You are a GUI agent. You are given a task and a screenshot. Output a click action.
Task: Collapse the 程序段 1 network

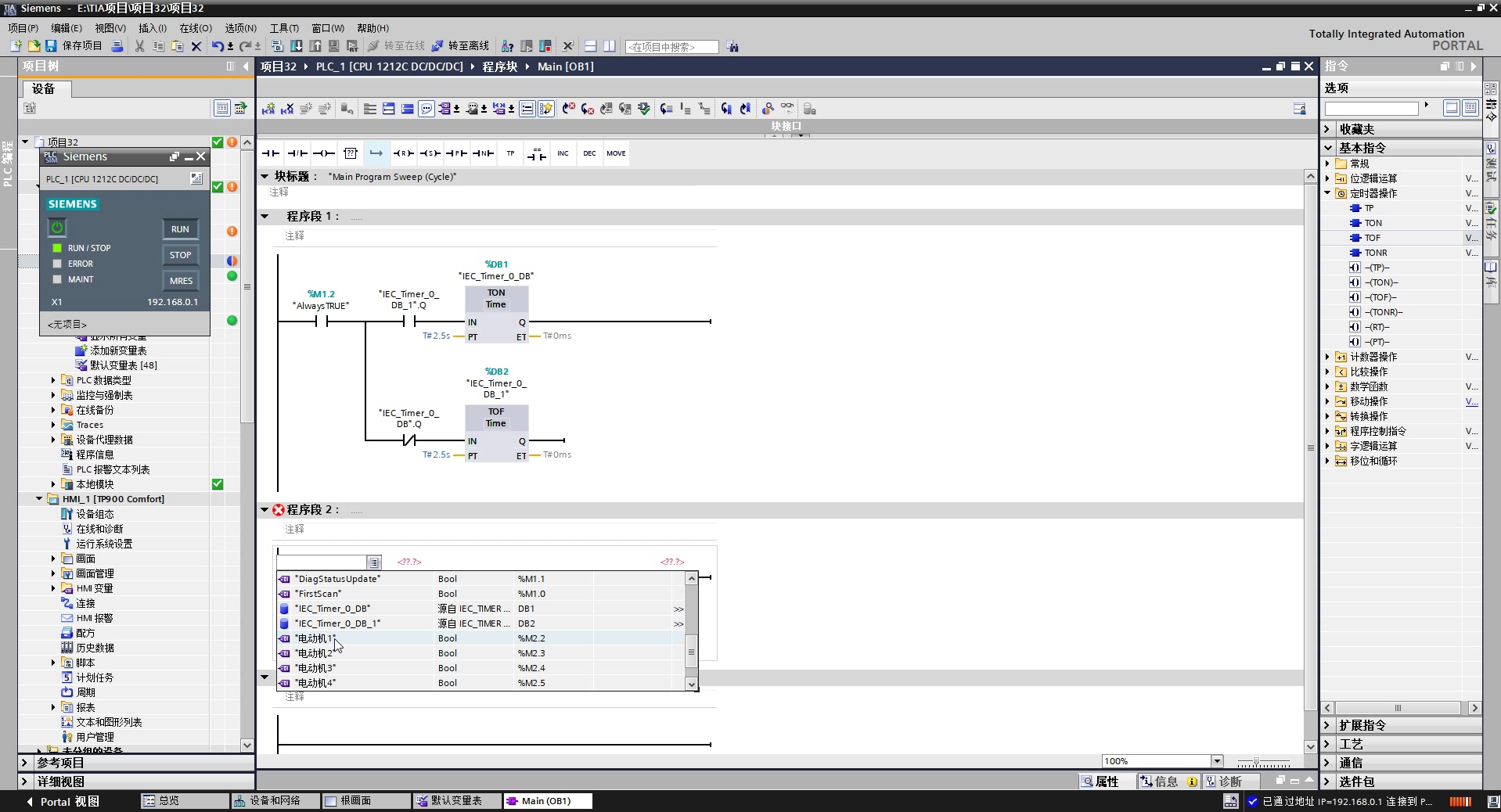265,216
